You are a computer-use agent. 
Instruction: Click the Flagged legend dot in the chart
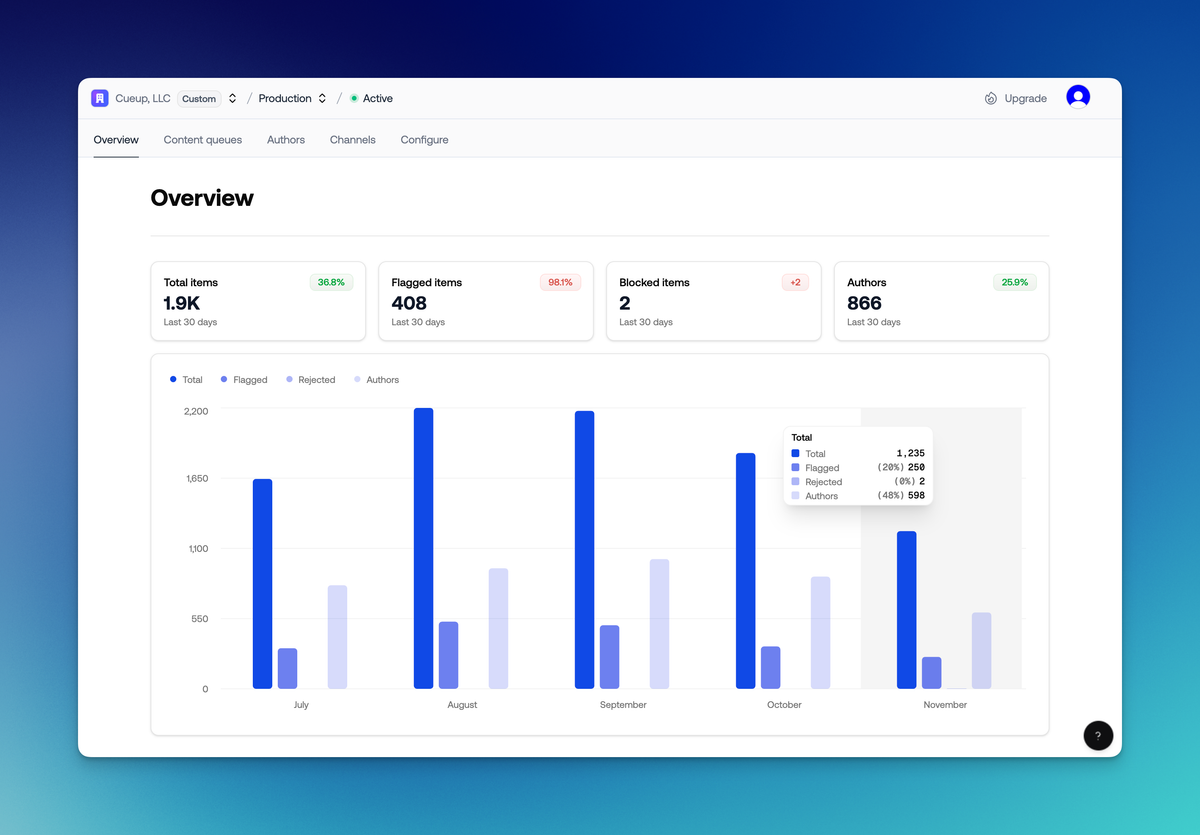tap(225, 379)
